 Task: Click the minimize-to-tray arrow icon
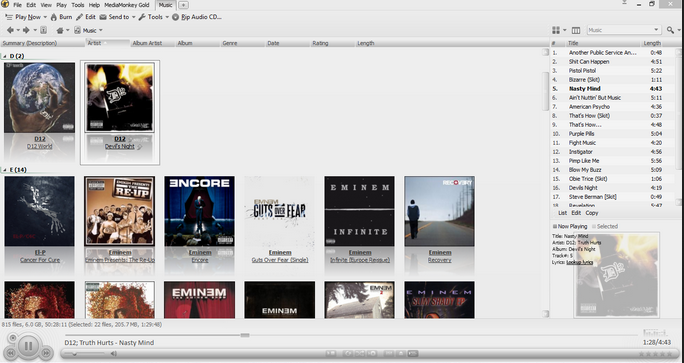[x=625, y=3]
